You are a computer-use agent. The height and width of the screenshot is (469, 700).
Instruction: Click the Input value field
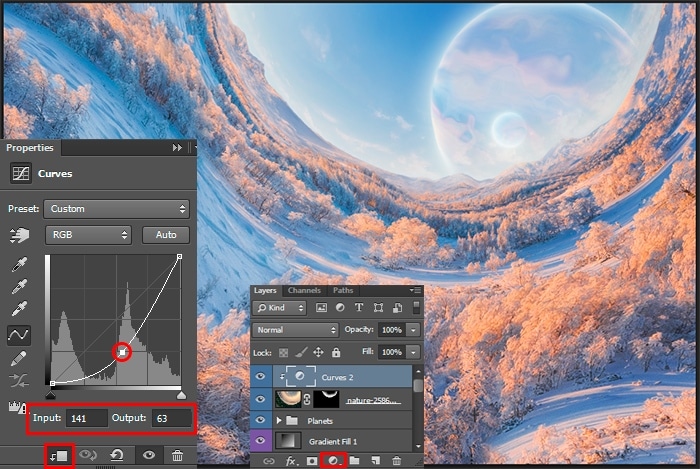click(x=86, y=418)
